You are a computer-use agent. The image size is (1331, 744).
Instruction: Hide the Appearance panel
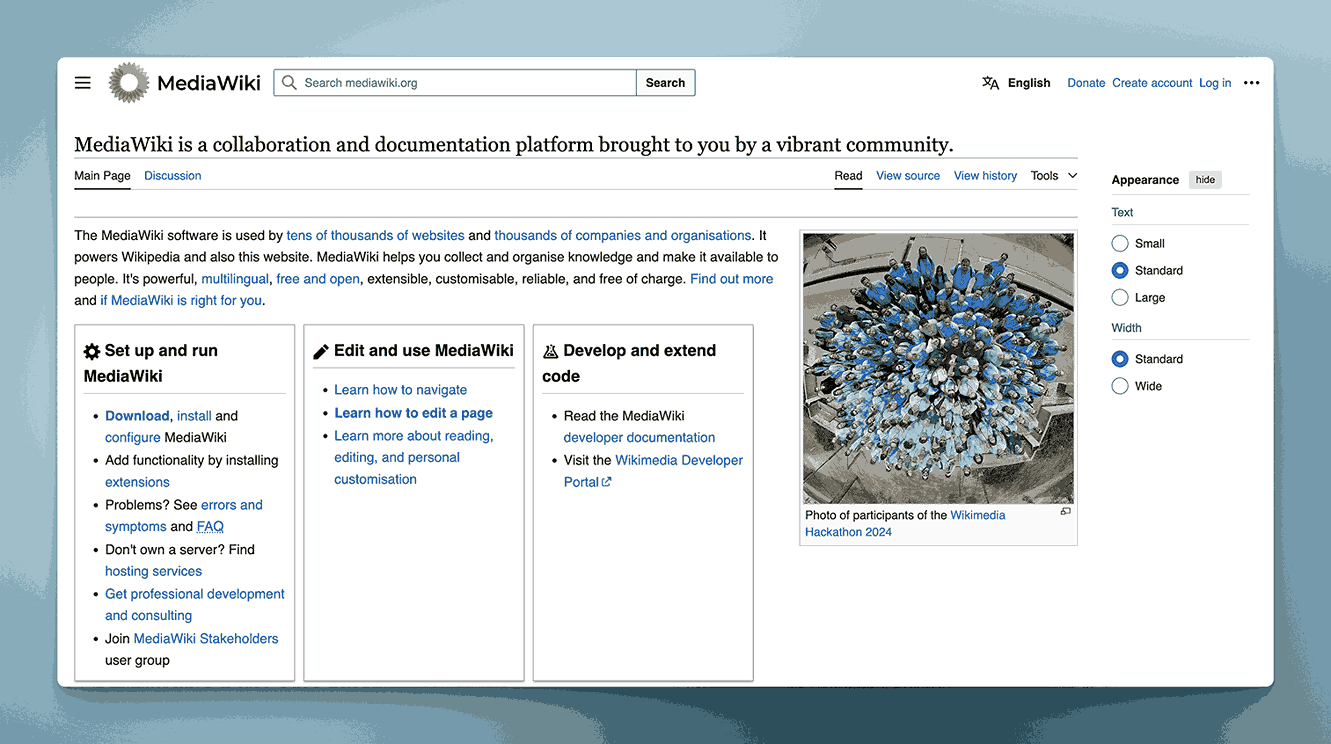click(x=1205, y=180)
